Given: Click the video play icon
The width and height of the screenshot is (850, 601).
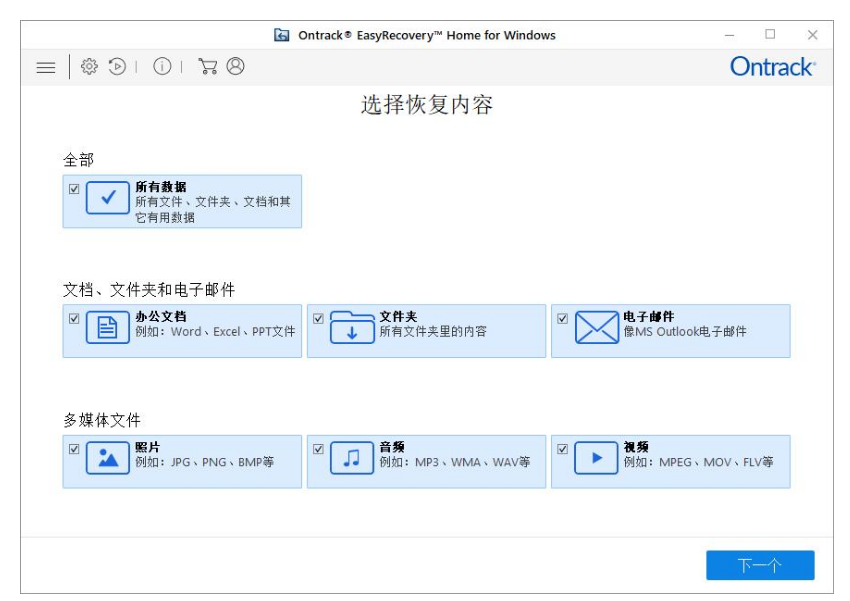Looking at the screenshot, I should click(596, 458).
